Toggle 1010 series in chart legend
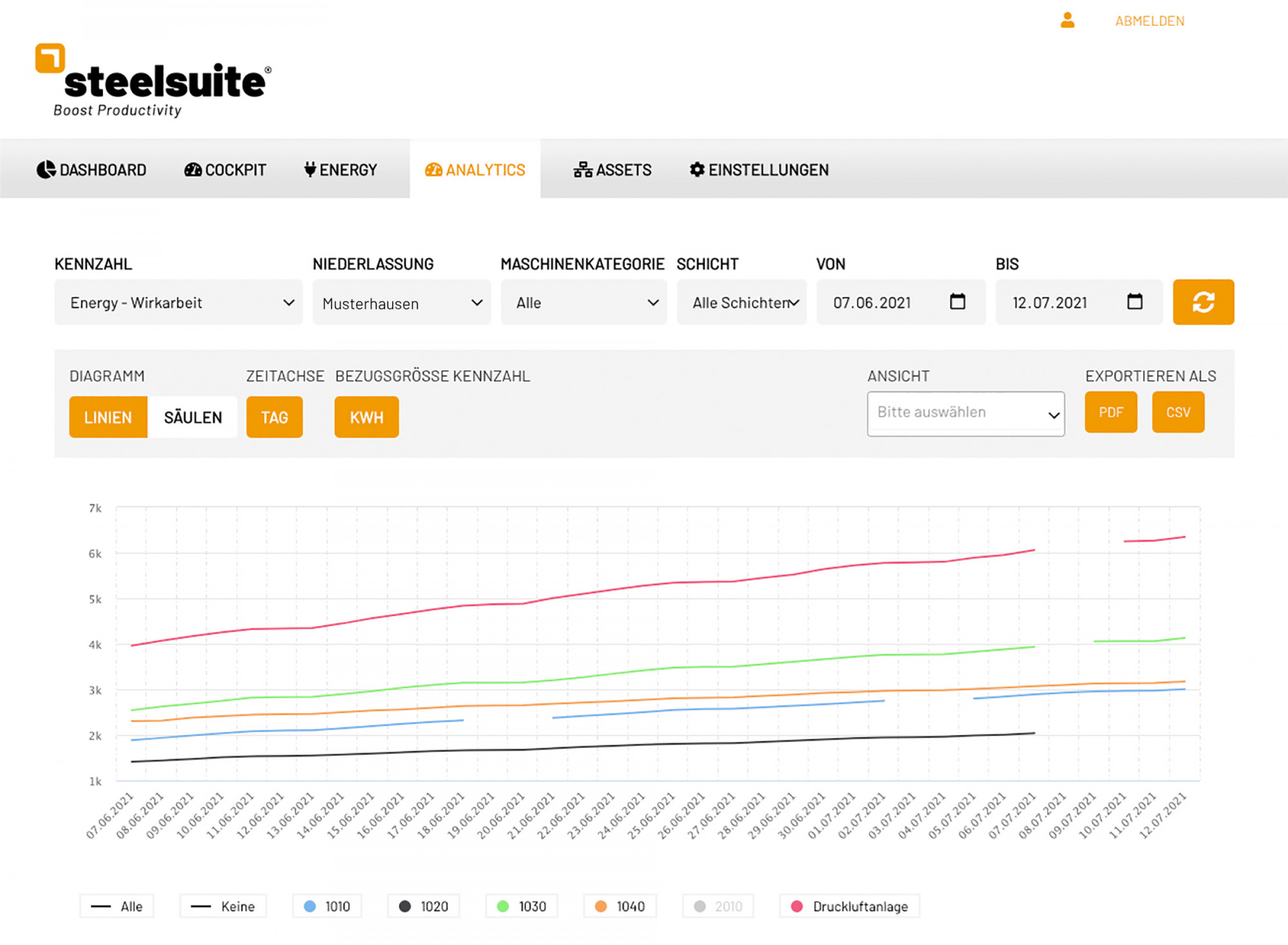This screenshot has width=1288, height=945. [x=327, y=906]
